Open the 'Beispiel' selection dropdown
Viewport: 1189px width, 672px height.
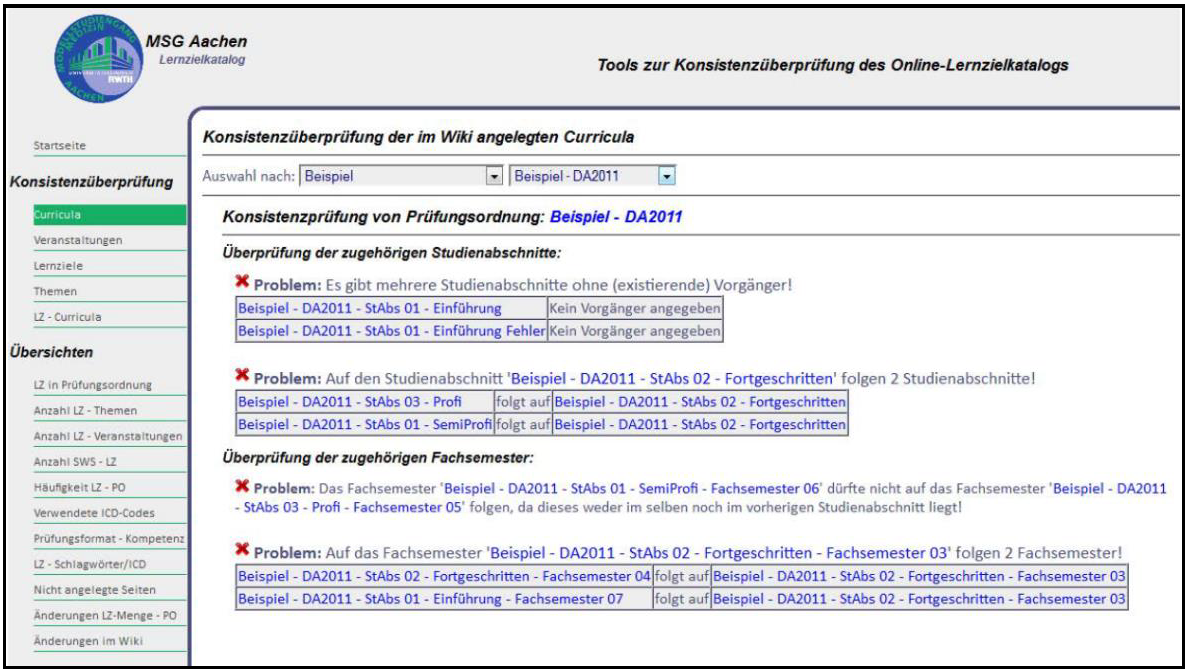490,177
